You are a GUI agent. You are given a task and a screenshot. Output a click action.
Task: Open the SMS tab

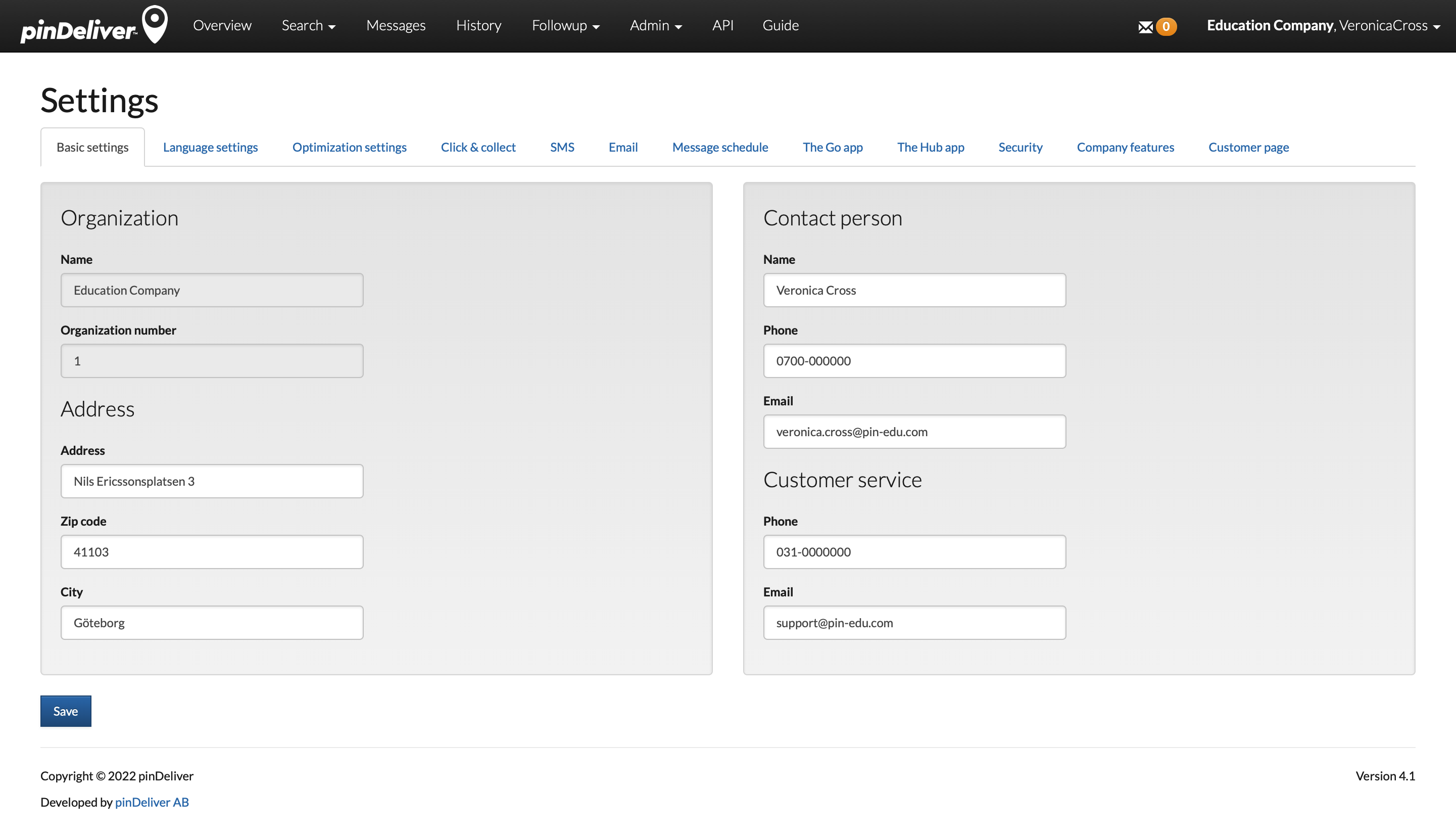point(562,147)
